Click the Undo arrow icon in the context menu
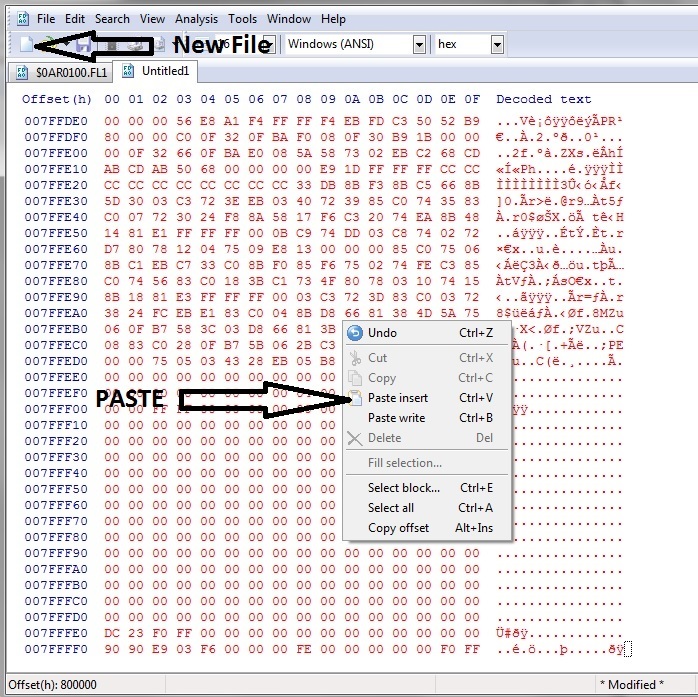Image resolution: width=698 pixels, height=697 pixels. click(x=355, y=333)
